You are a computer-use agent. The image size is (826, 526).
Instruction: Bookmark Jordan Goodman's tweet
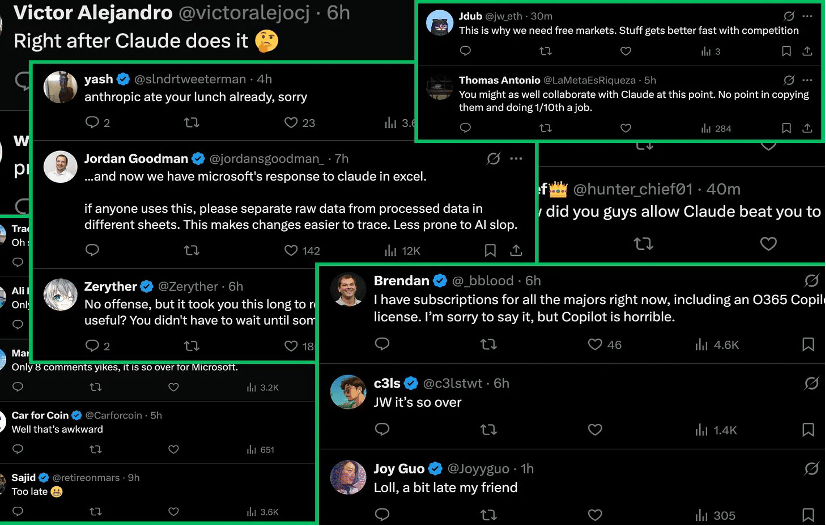point(489,251)
